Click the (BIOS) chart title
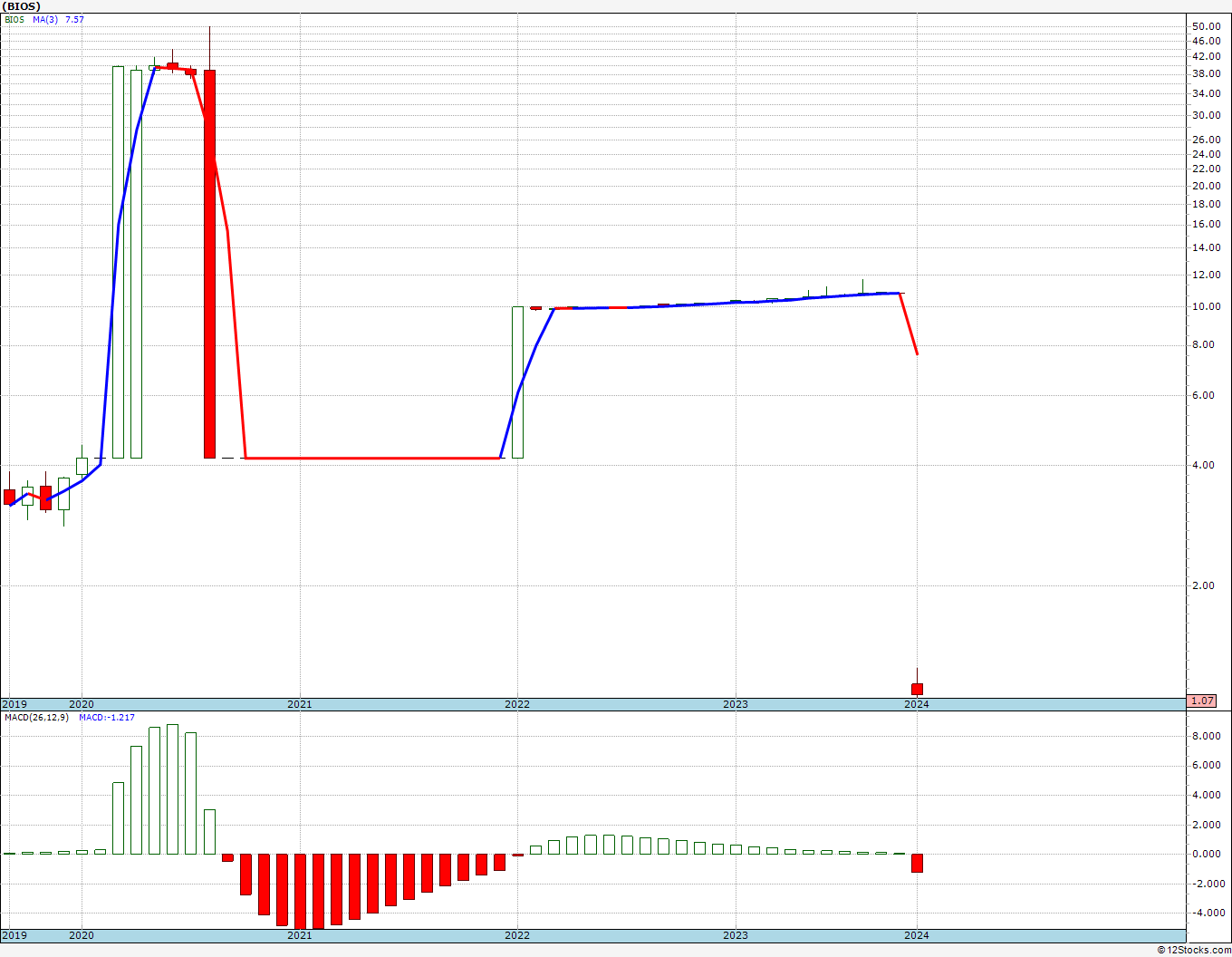This screenshot has width=1232, height=957. tap(22, 6)
